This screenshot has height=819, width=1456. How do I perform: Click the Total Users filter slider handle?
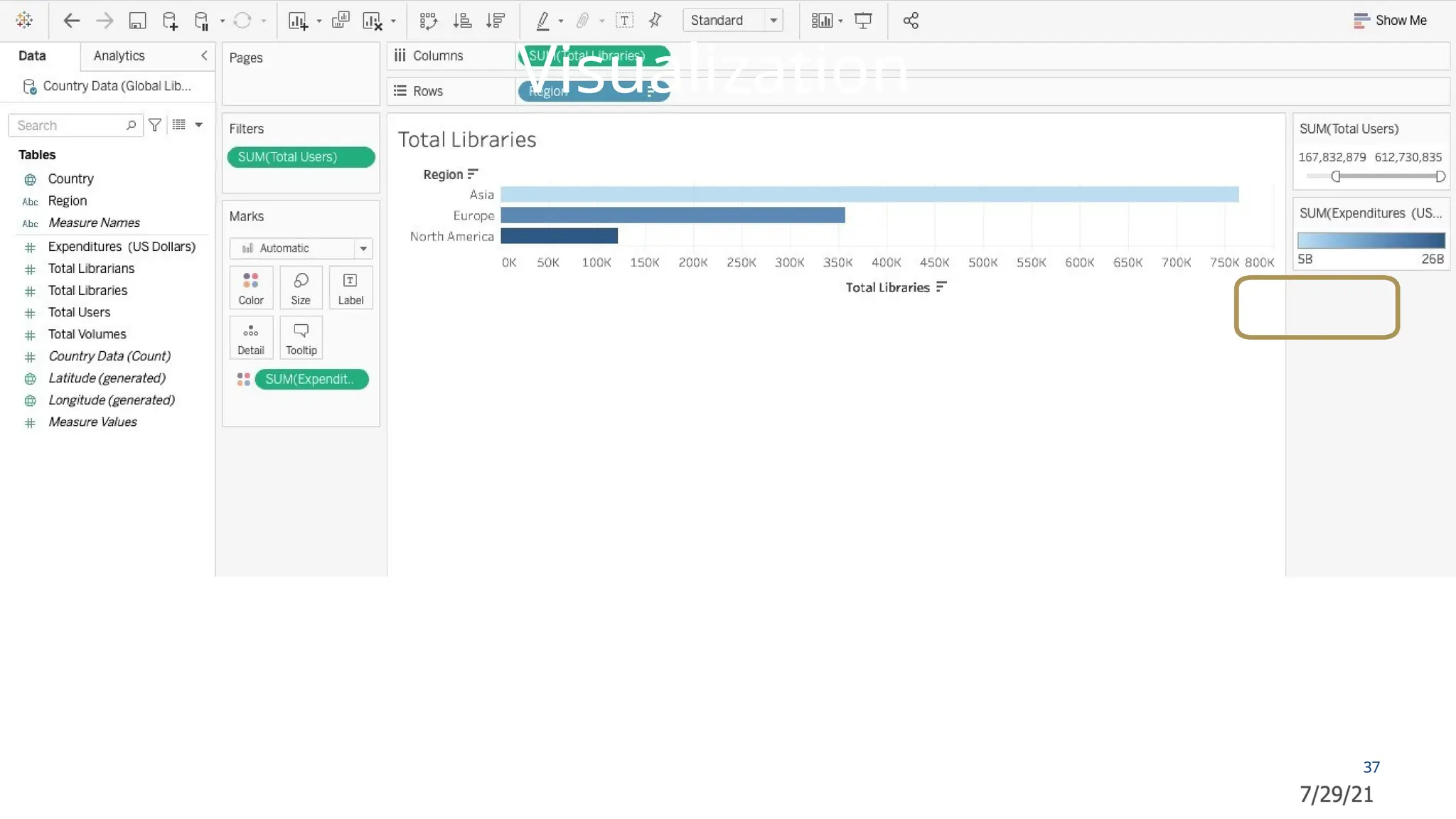pyautogui.click(x=1336, y=176)
